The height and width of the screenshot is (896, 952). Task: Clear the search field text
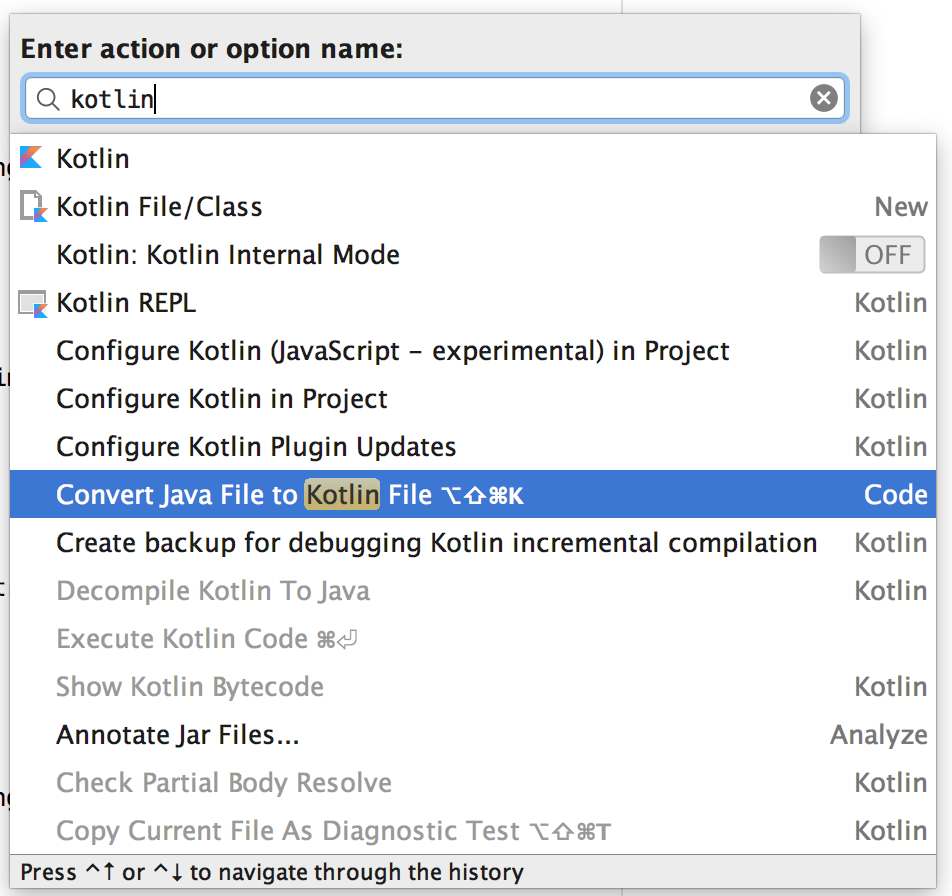click(x=823, y=98)
